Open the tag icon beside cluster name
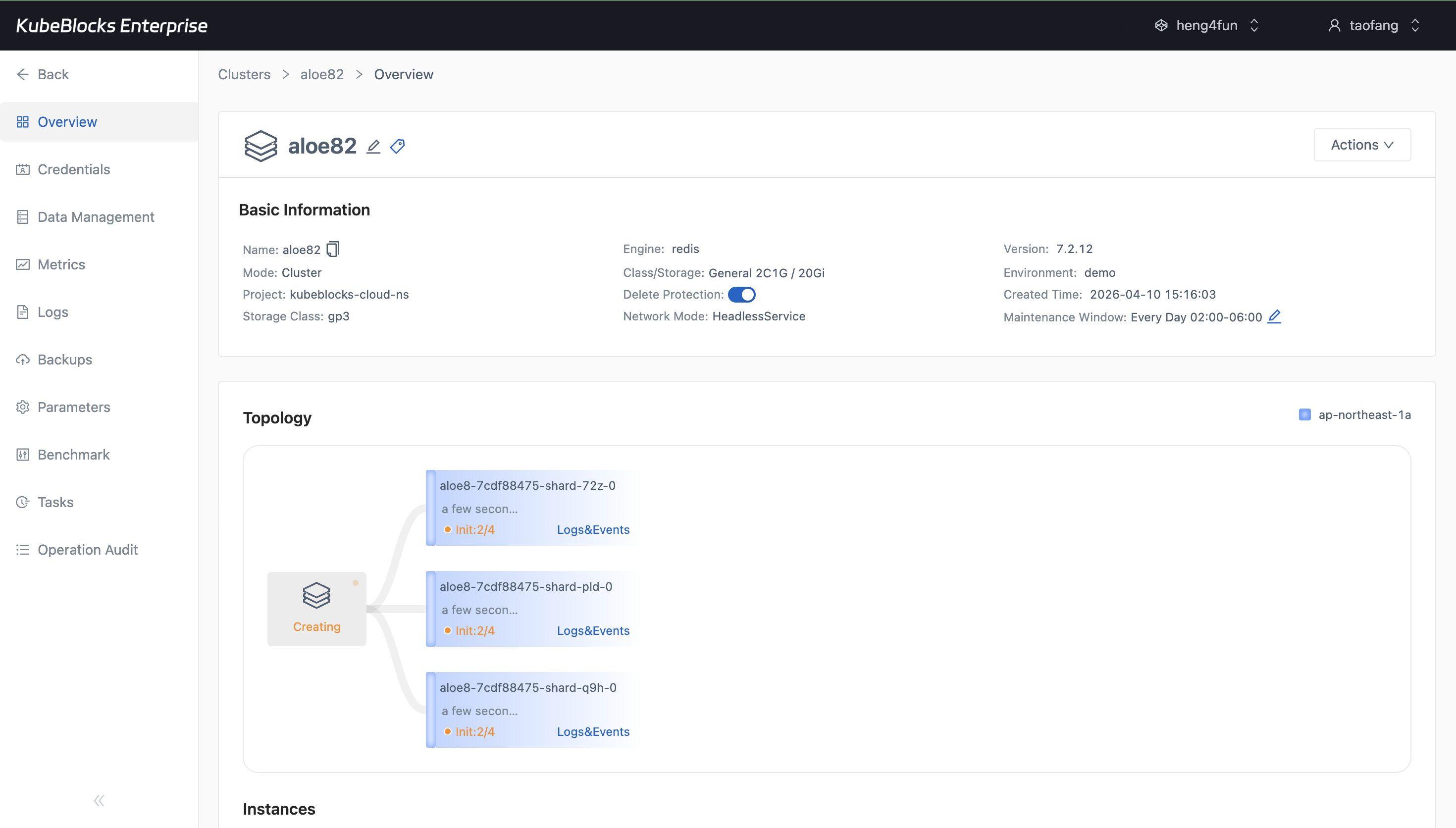 (x=397, y=146)
